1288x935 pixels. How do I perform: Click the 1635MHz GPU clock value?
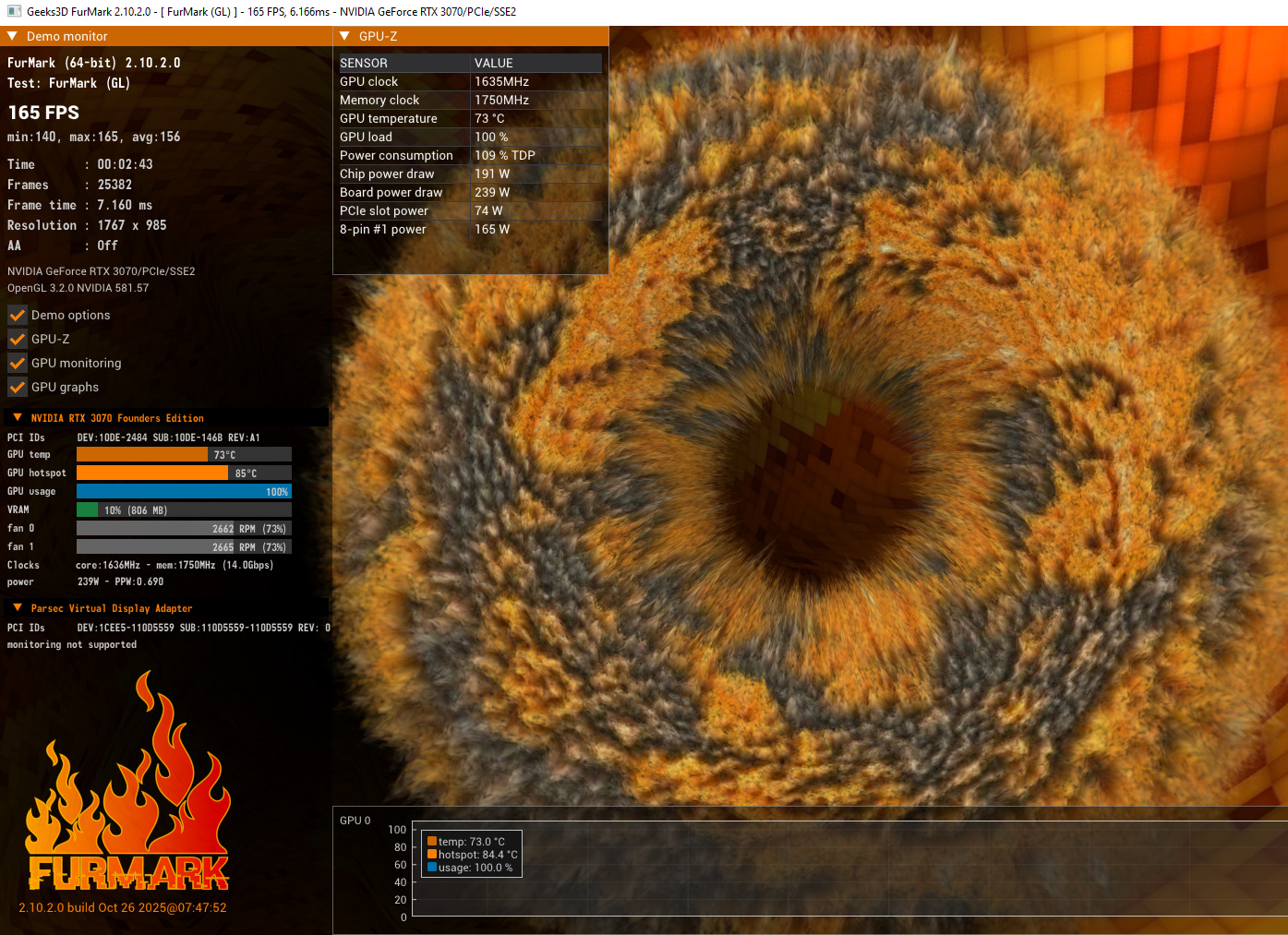pos(501,81)
